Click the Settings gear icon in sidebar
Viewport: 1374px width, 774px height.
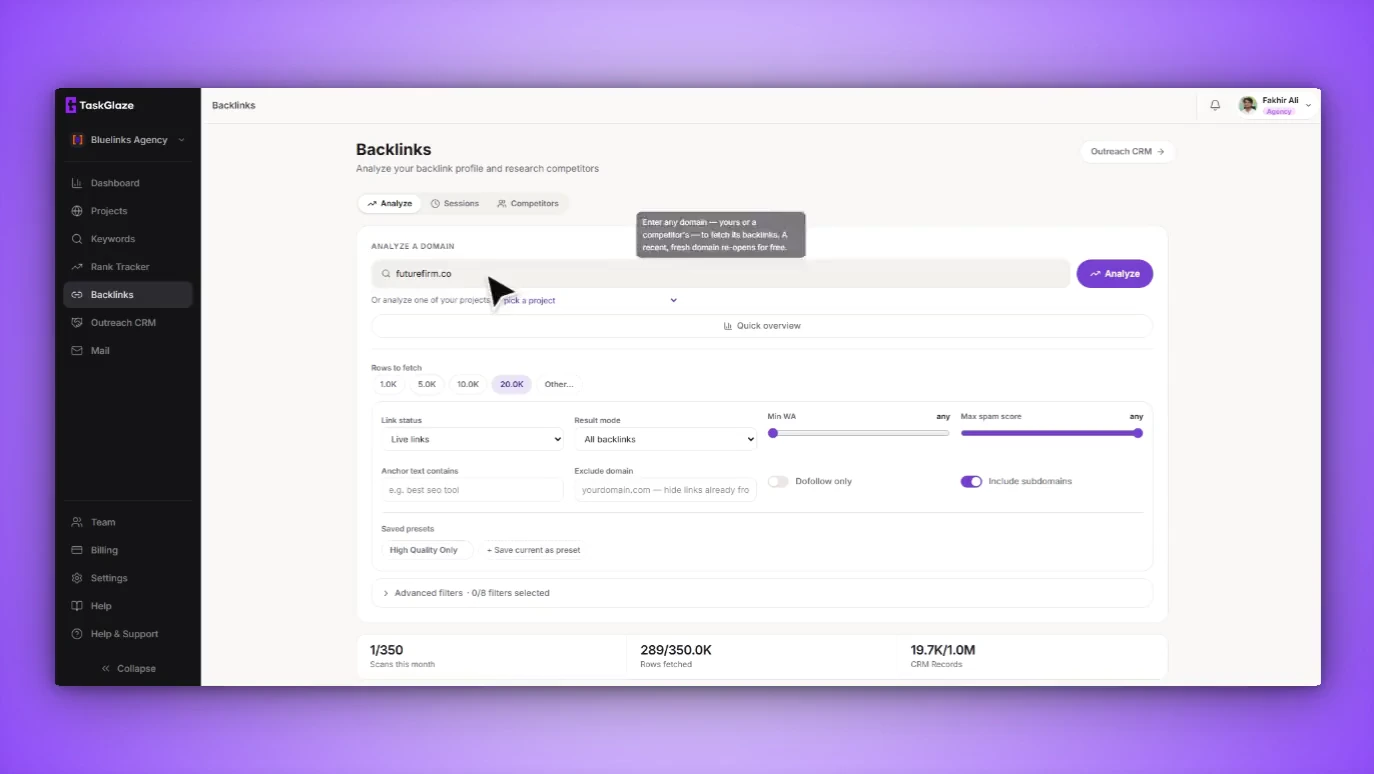click(x=77, y=578)
